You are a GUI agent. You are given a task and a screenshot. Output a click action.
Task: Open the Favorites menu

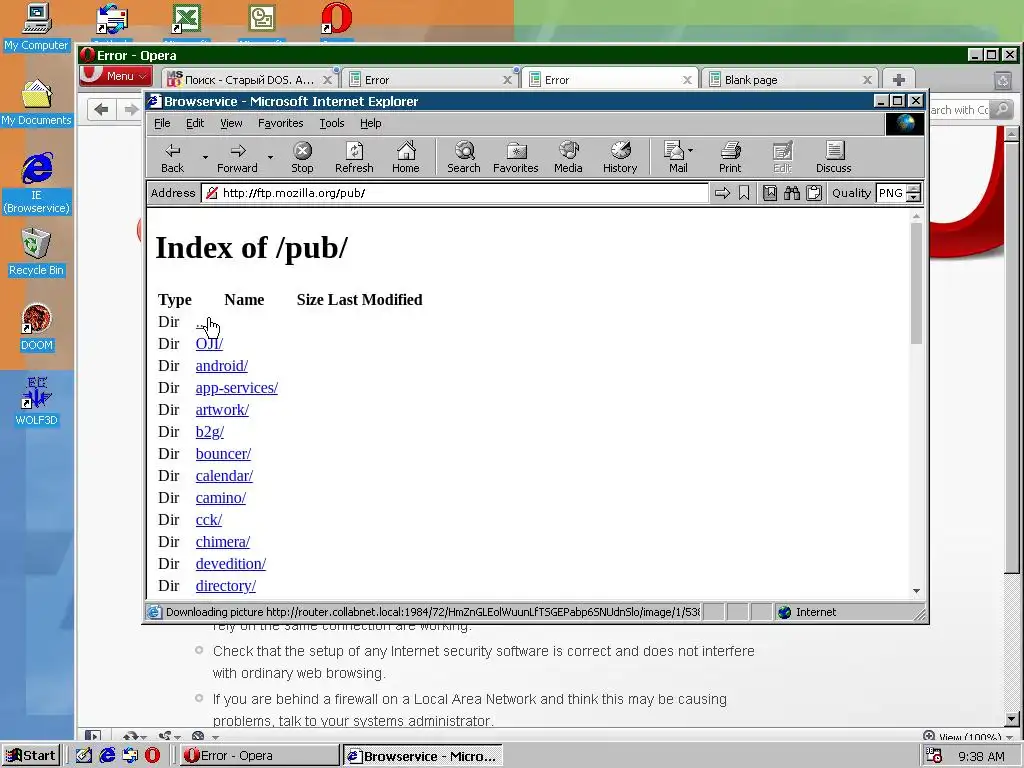[281, 123]
